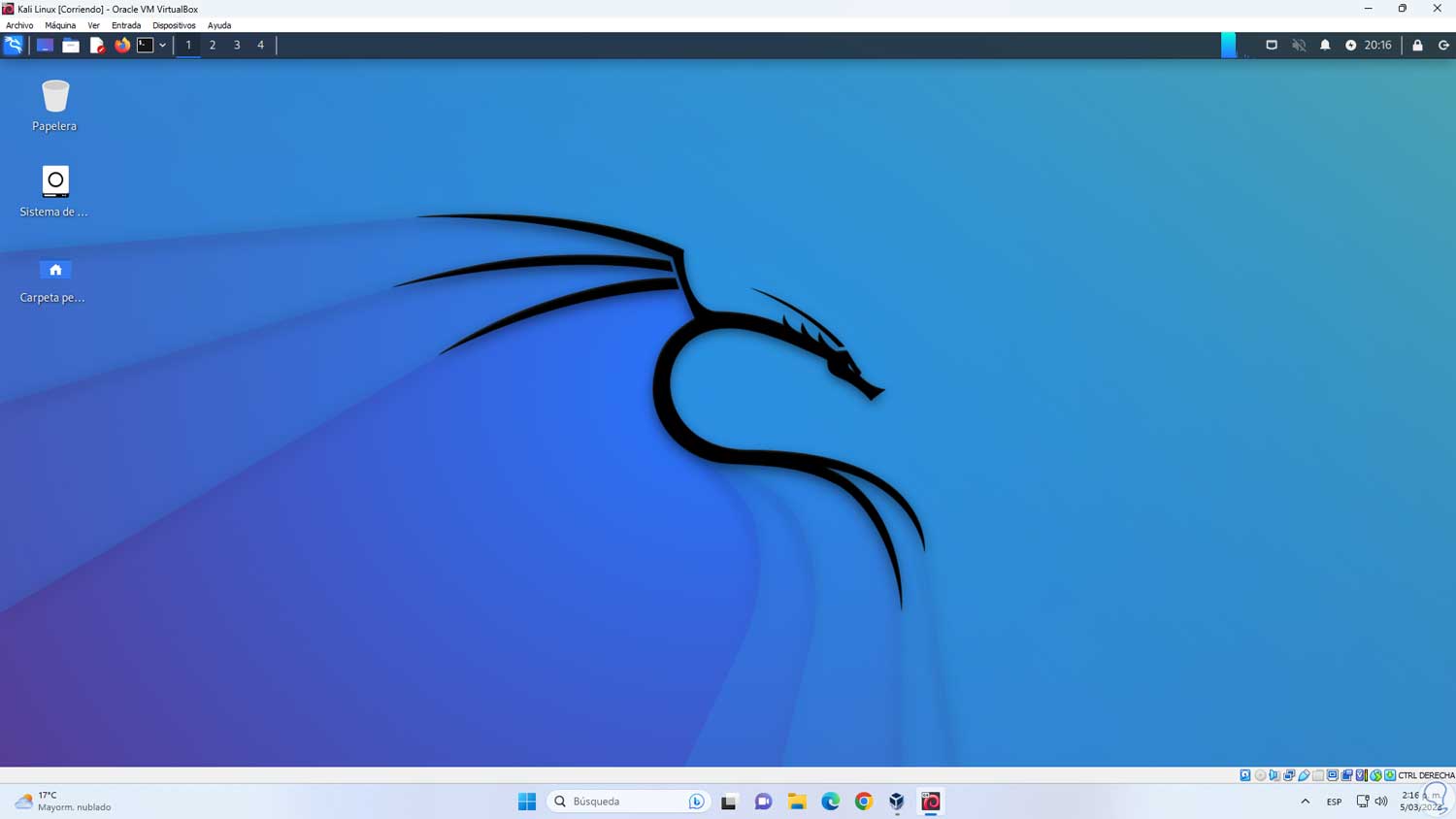The height and width of the screenshot is (819, 1456).
Task: Launch the file manager from the Kali panel
Action: [71, 45]
